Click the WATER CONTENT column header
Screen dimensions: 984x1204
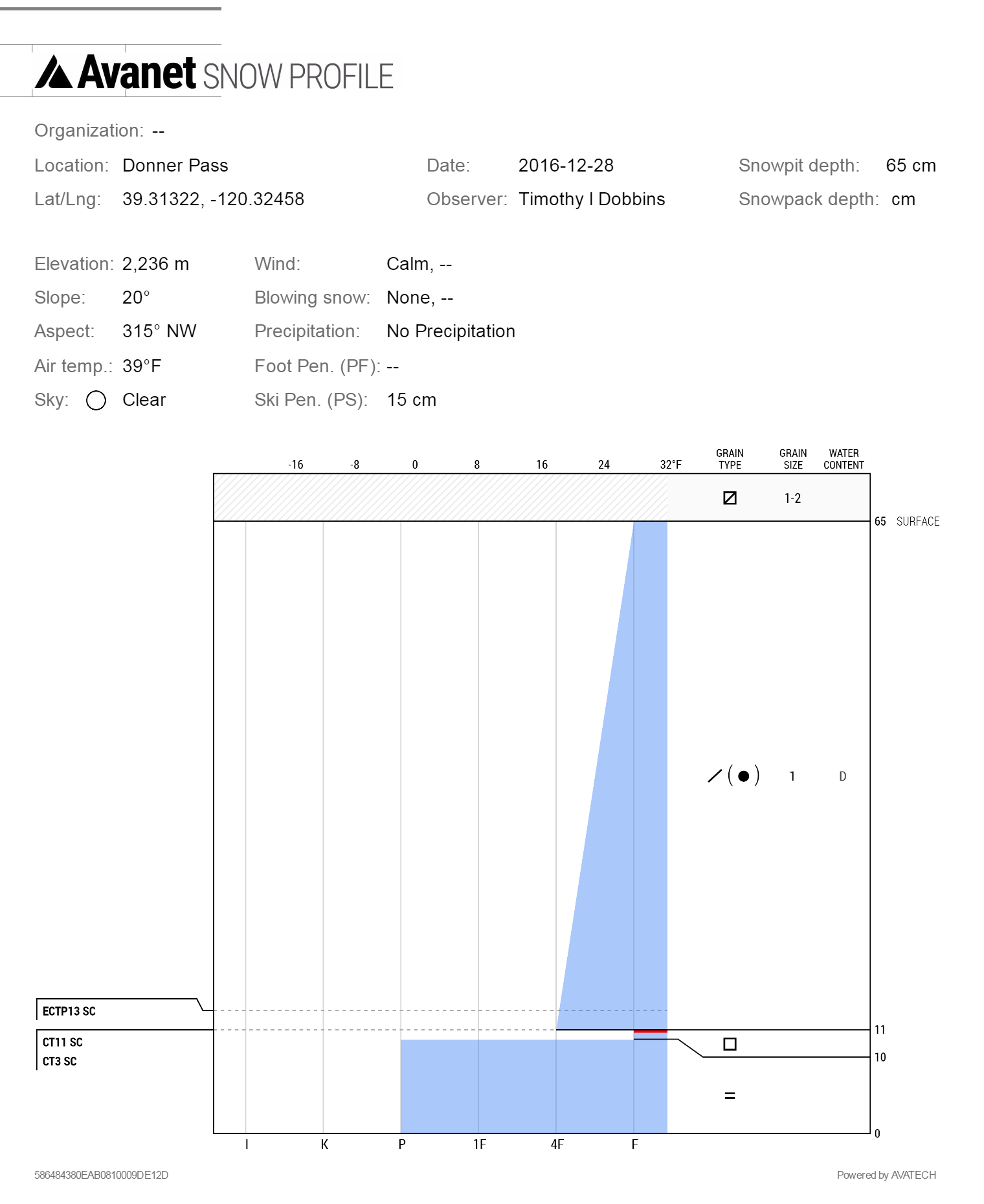(844, 459)
